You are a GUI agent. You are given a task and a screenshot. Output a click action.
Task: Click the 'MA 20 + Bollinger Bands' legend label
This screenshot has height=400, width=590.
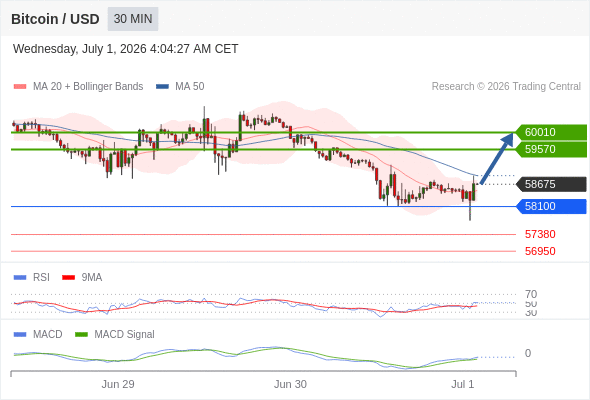pyautogui.click(x=88, y=87)
